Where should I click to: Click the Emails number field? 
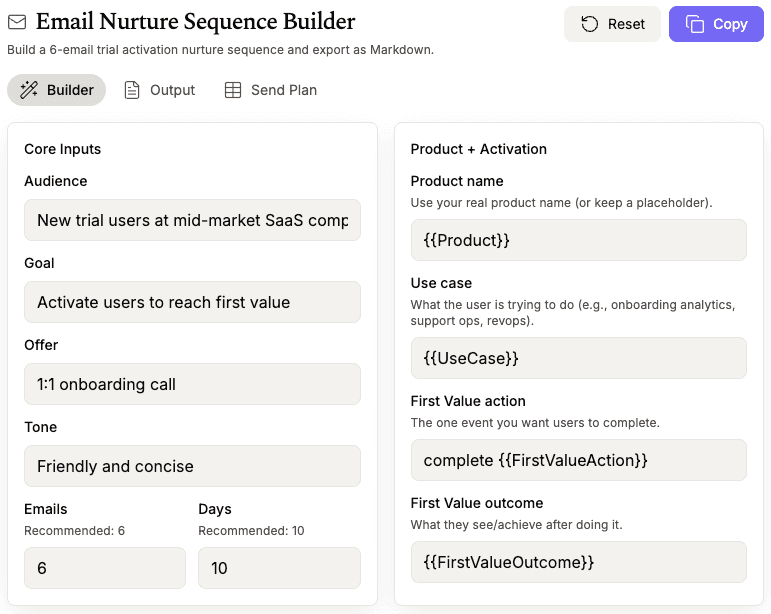(105, 568)
